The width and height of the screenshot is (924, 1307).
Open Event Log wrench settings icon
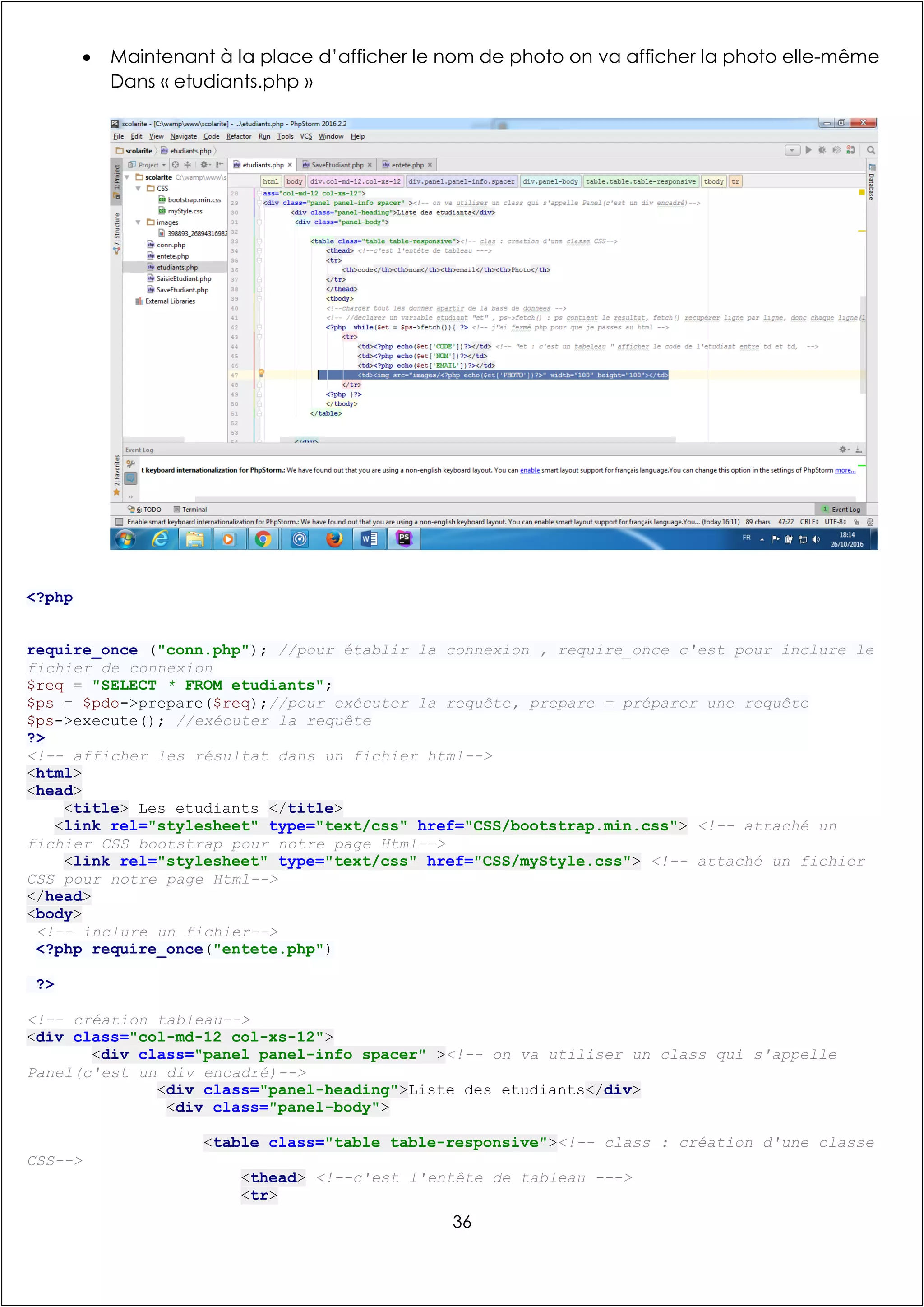coord(131,464)
